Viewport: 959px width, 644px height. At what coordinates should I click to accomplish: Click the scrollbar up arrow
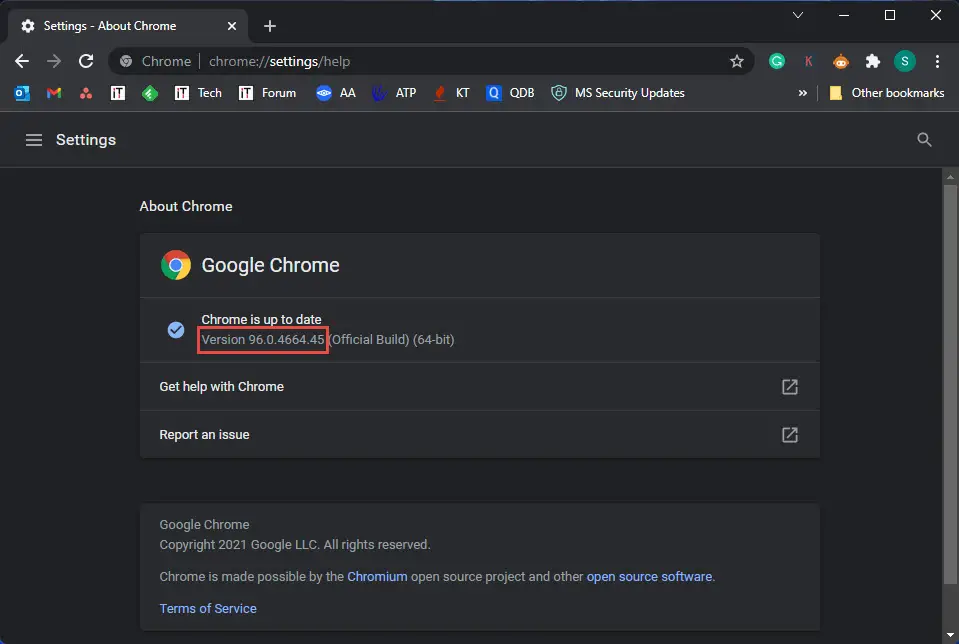[950, 177]
